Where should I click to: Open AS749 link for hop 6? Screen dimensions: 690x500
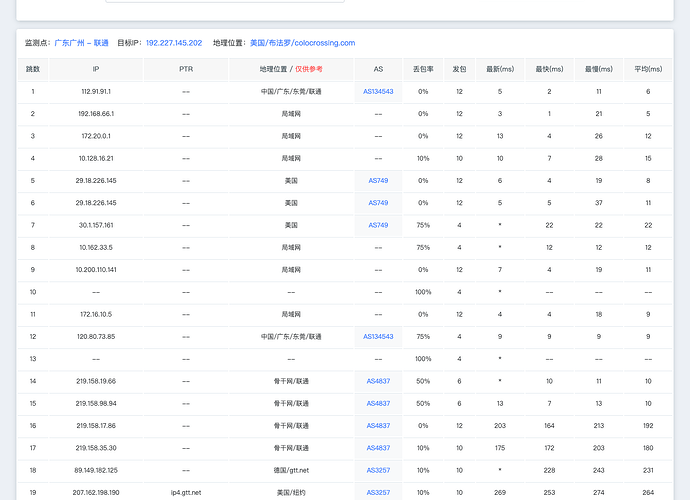[378, 203]
